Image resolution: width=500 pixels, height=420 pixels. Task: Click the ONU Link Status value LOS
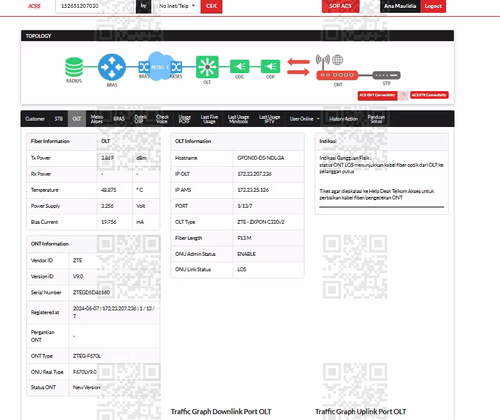(x=242, y=269)
